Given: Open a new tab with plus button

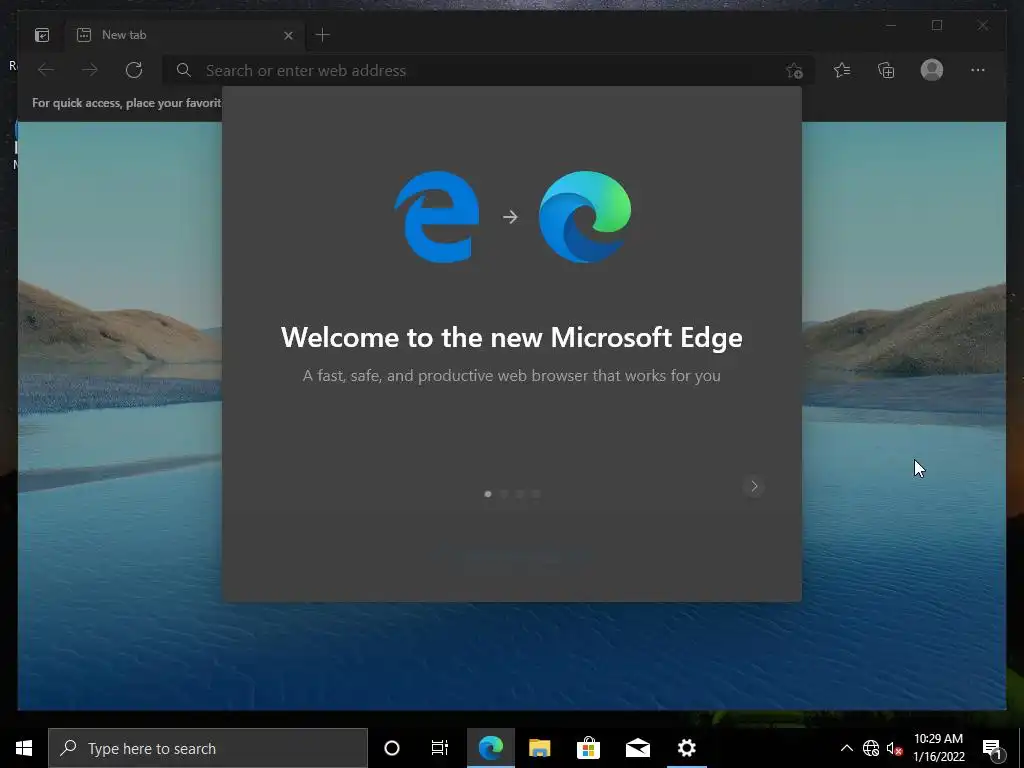Looking at the screenshot, I should [x=323, y=35].
